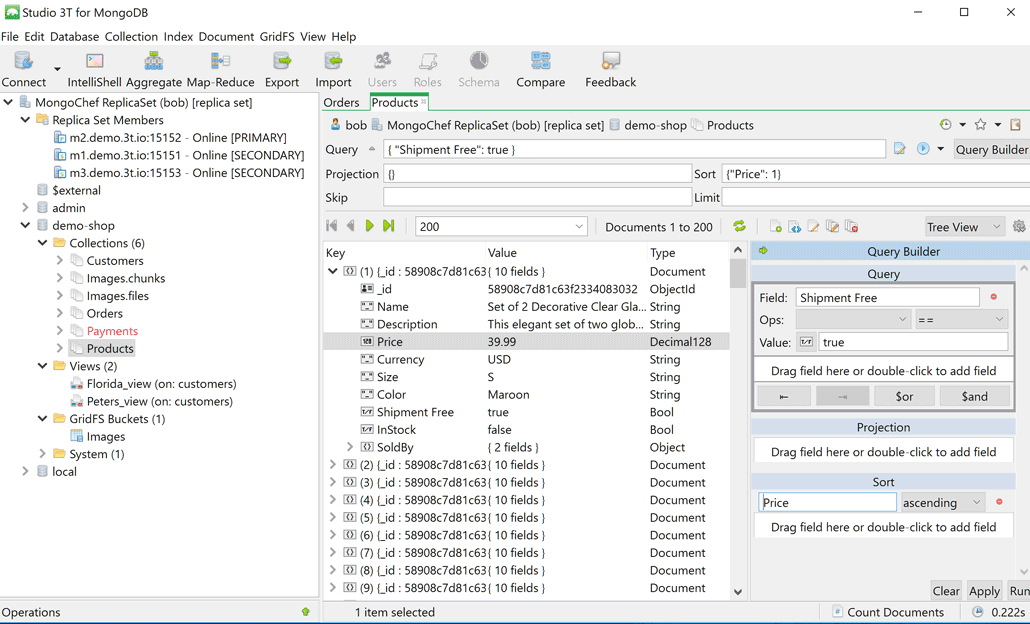
Task: Expand the Customers collection
Action: [60, 260]
